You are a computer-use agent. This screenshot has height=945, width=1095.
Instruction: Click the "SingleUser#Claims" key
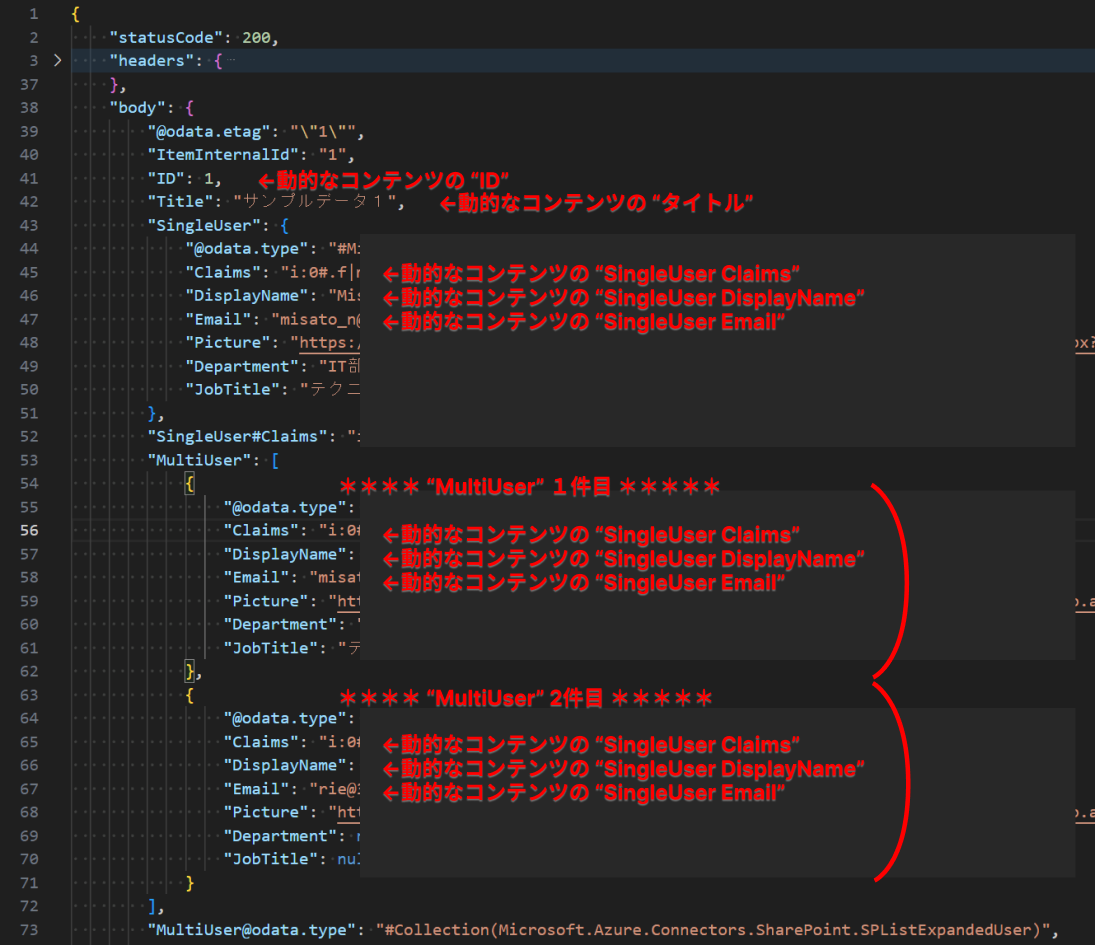[x=237, y=437]
